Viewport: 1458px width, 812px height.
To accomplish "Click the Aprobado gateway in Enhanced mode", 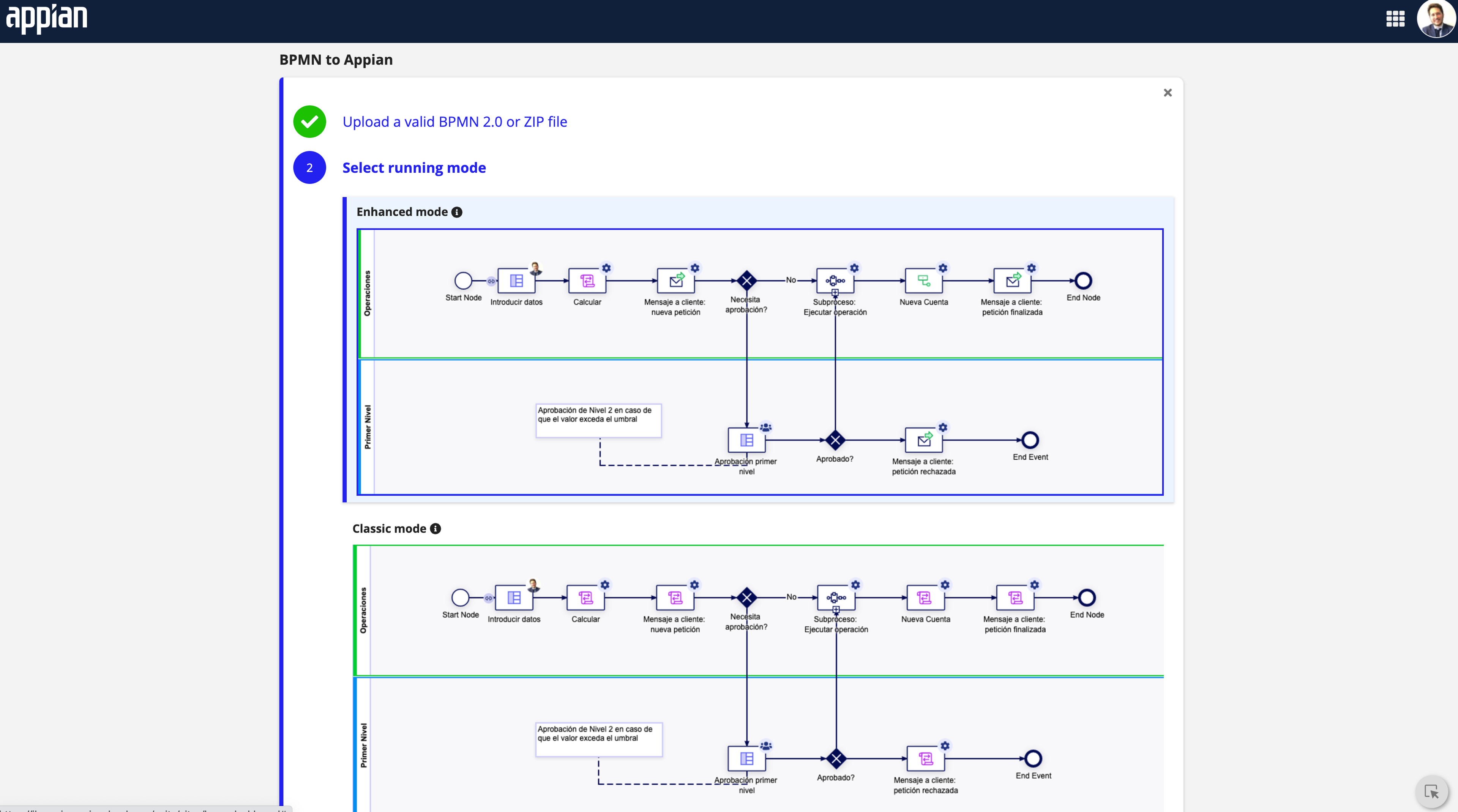I will (835, 440).
